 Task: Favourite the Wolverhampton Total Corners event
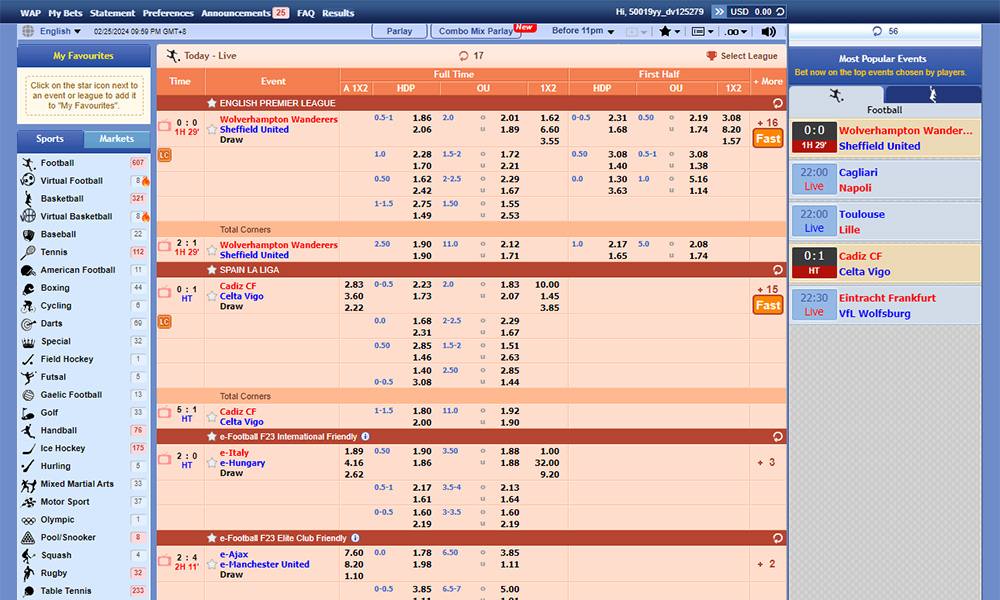pos(212,251)
